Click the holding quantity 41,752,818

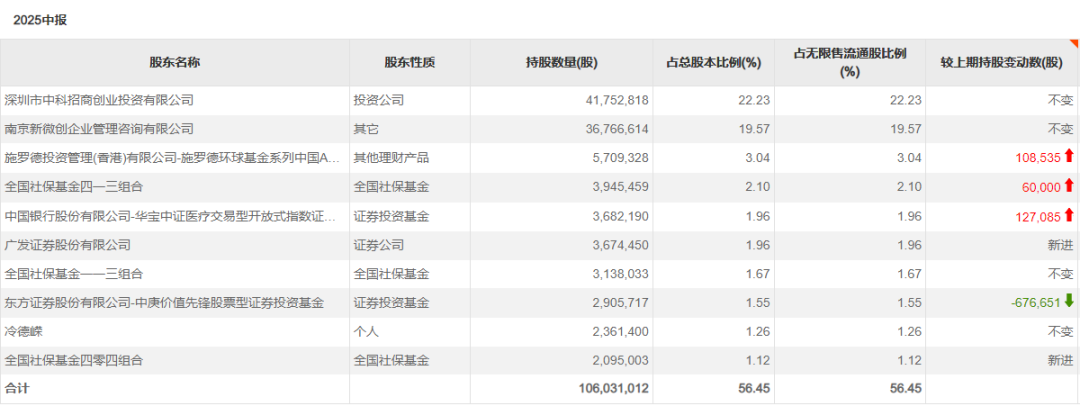[616, 100]
